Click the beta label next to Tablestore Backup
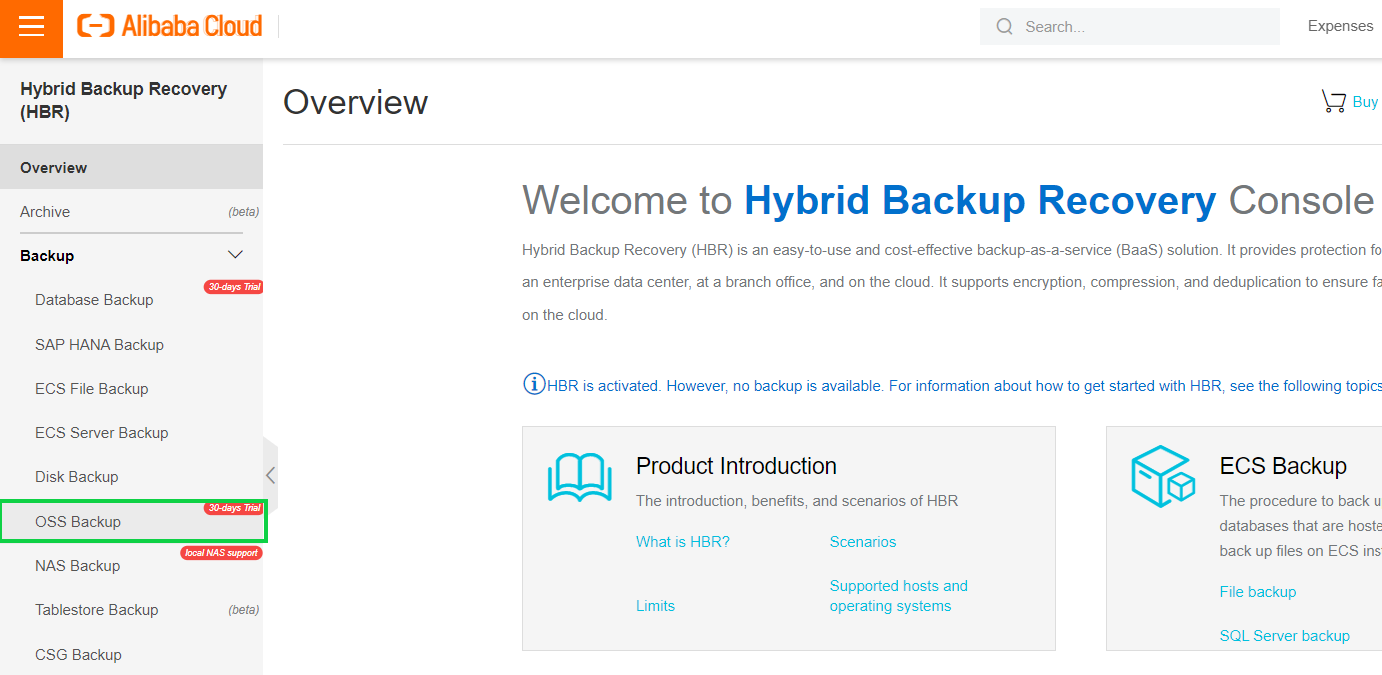Image resolution: width=1382 pixels, height=675 pixels. [x=243, y=610]
